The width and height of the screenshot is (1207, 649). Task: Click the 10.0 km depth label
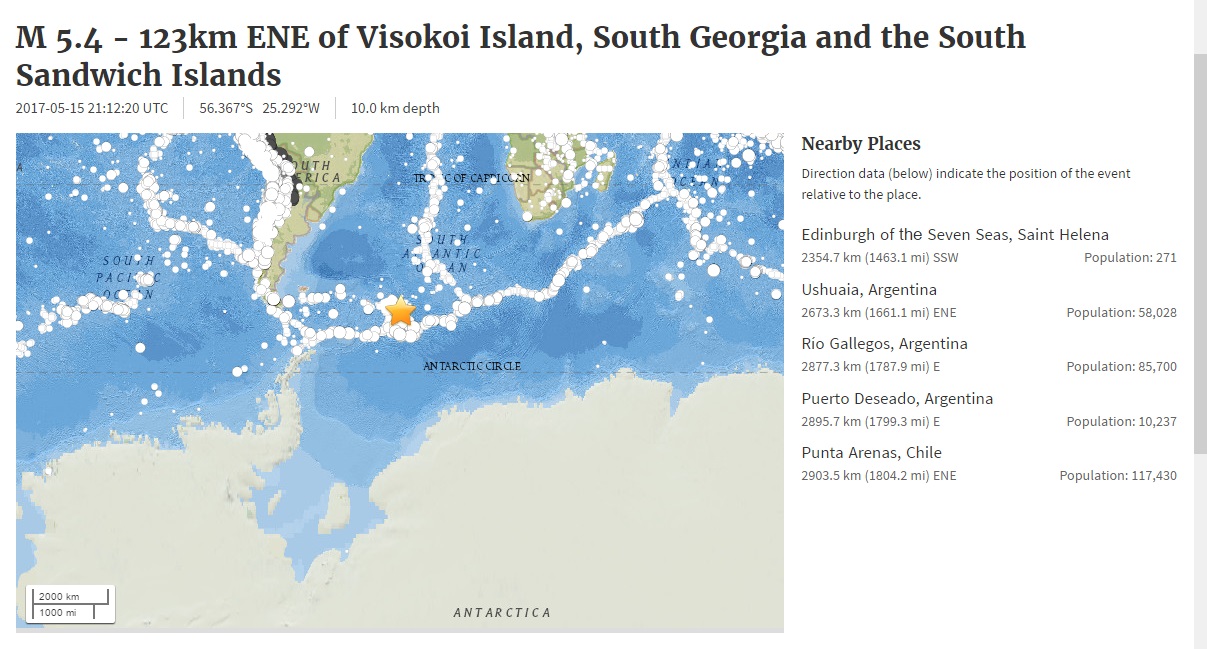[395, 108]
